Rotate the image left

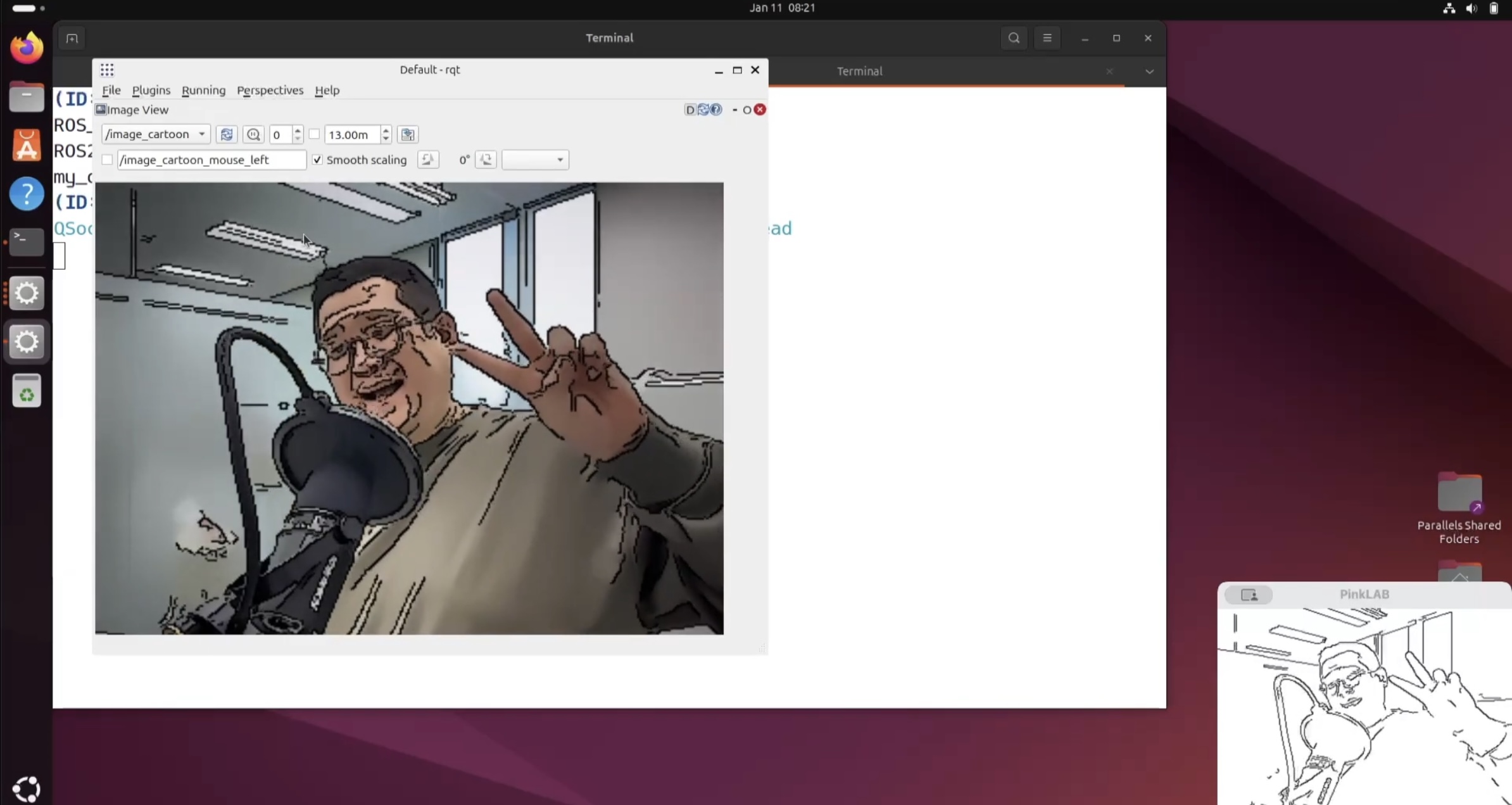(428, 160)
